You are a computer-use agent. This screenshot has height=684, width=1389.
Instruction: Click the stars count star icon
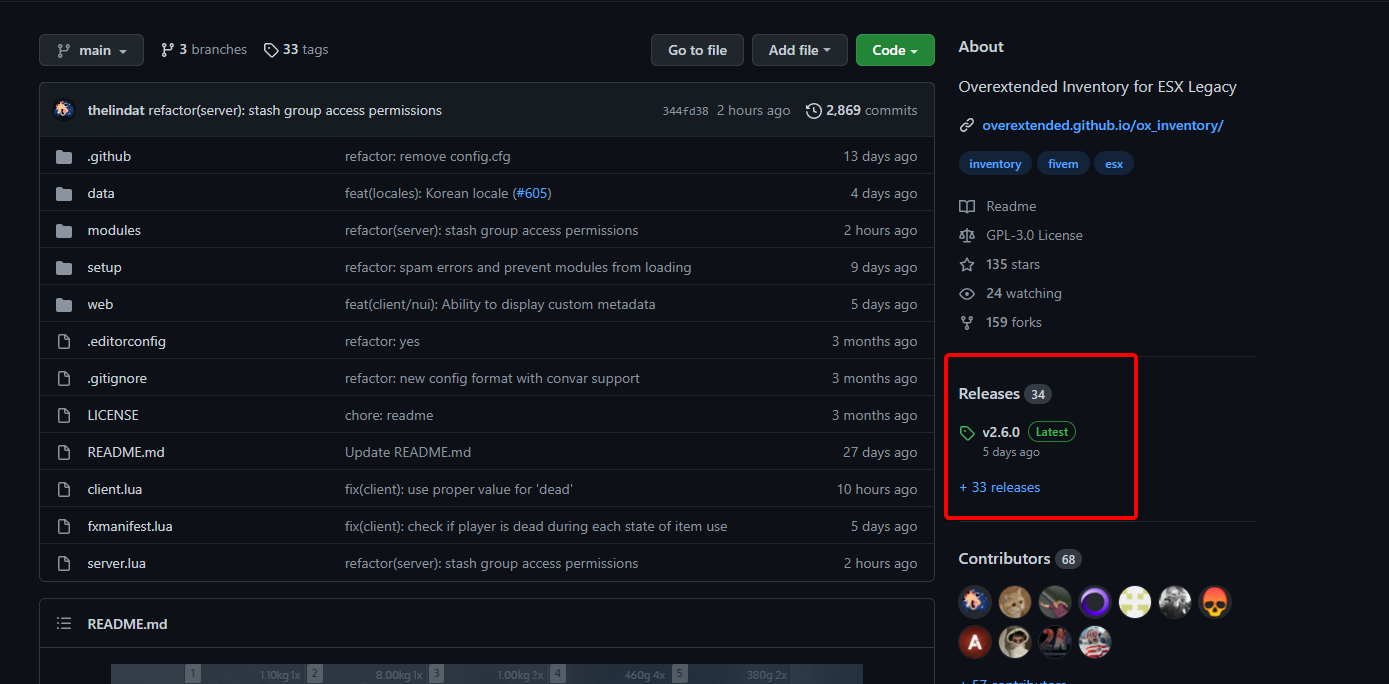point(966,264)
